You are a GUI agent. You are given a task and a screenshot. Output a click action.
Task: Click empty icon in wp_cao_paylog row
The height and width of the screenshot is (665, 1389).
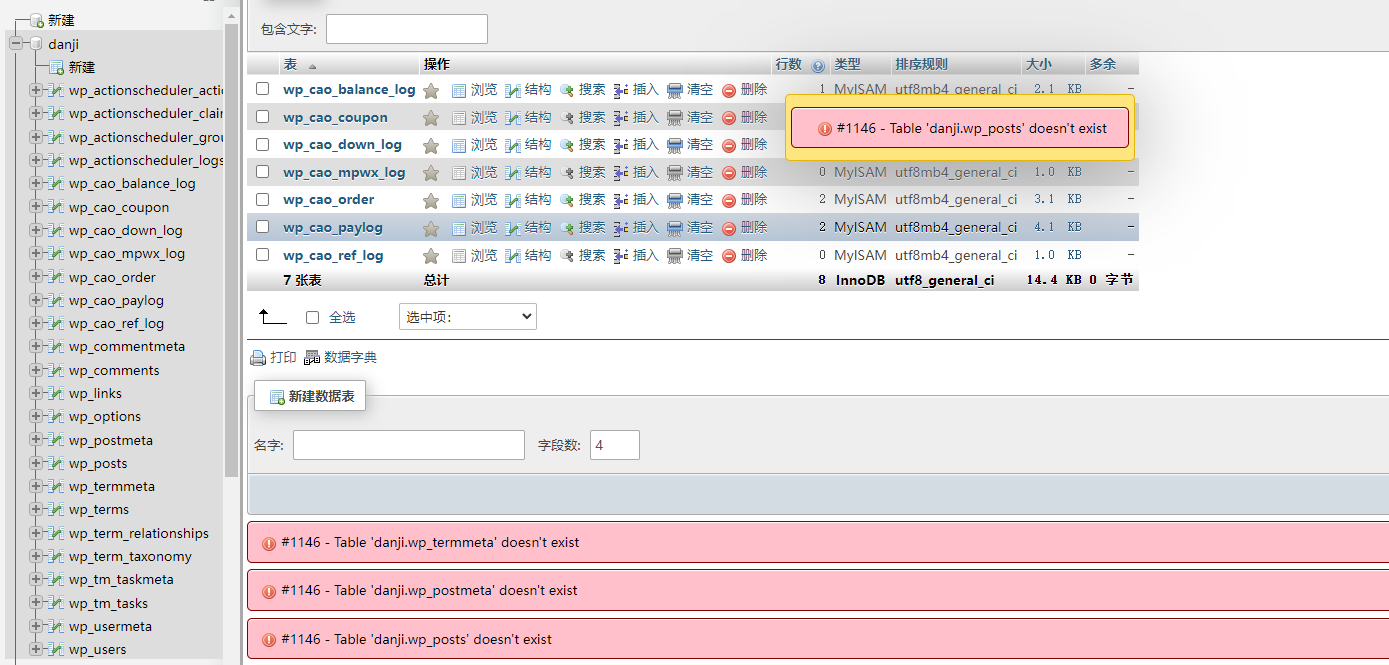coord(675,228)
